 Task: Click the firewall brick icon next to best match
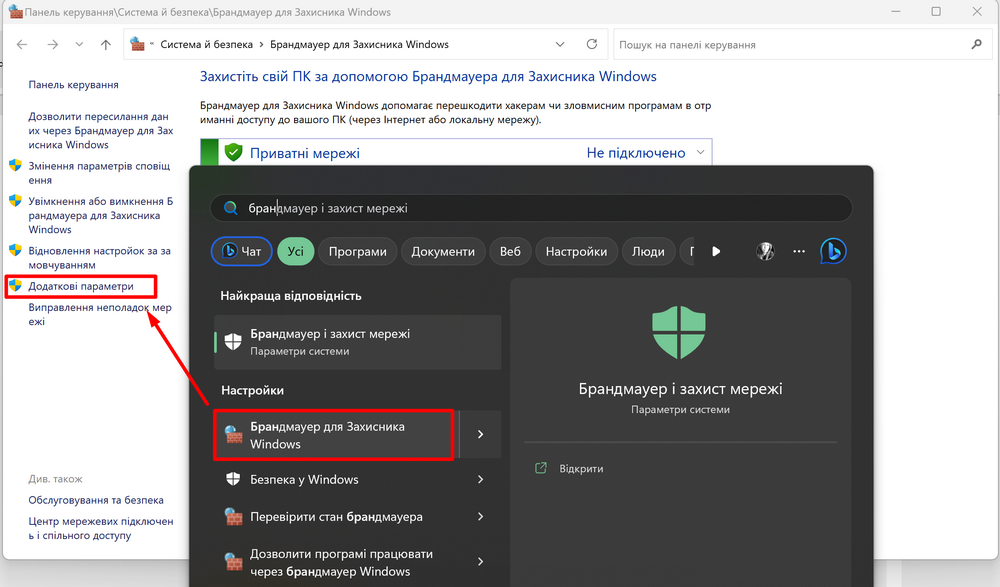point(232,342)
